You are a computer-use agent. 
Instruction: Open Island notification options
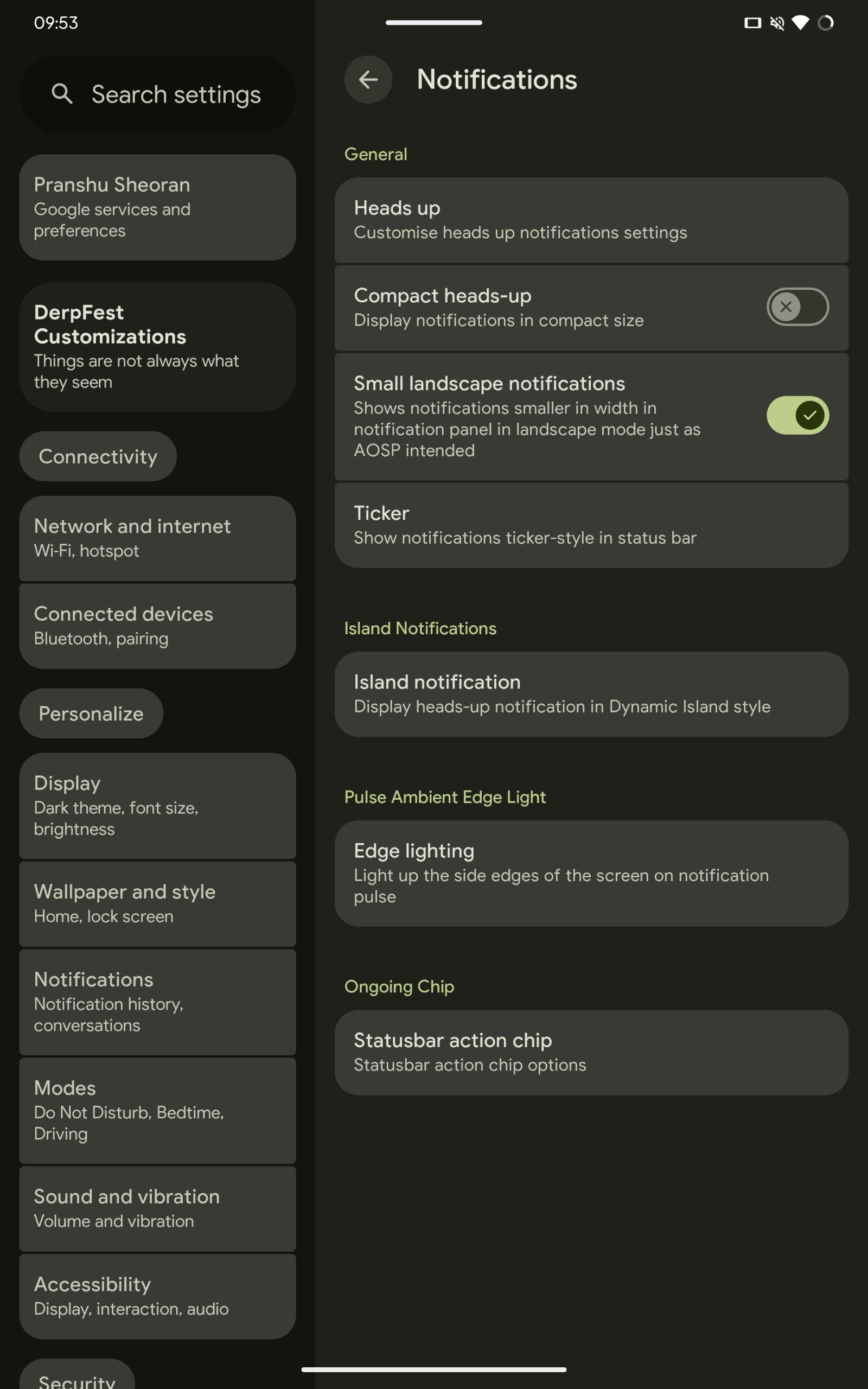591,693
